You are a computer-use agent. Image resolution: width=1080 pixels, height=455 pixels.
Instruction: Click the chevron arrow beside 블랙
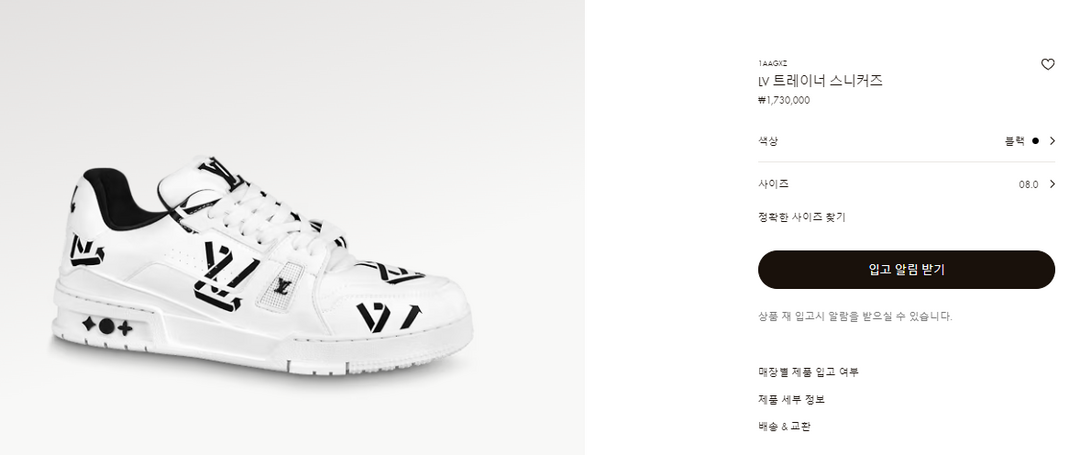pyautogui.click(x=1052, y=141)
